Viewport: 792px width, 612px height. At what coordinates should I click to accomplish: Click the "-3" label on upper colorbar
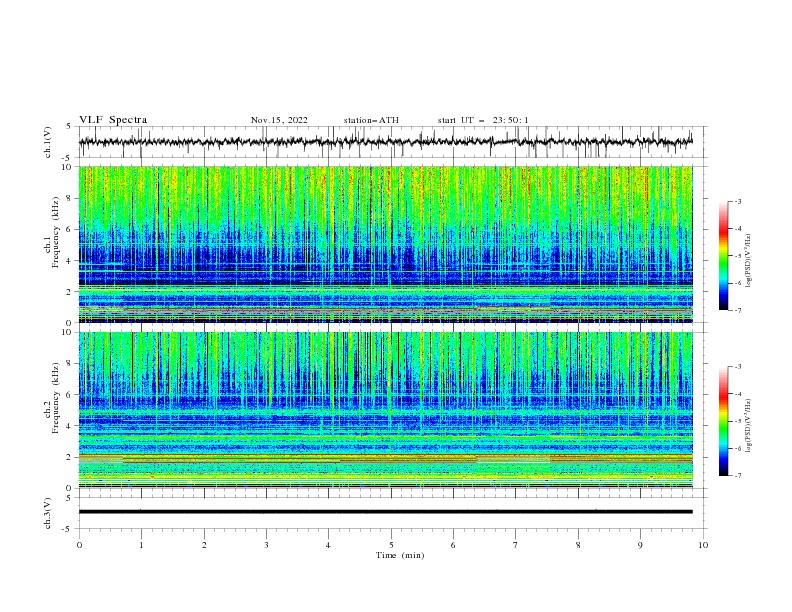tap(738, 201)
